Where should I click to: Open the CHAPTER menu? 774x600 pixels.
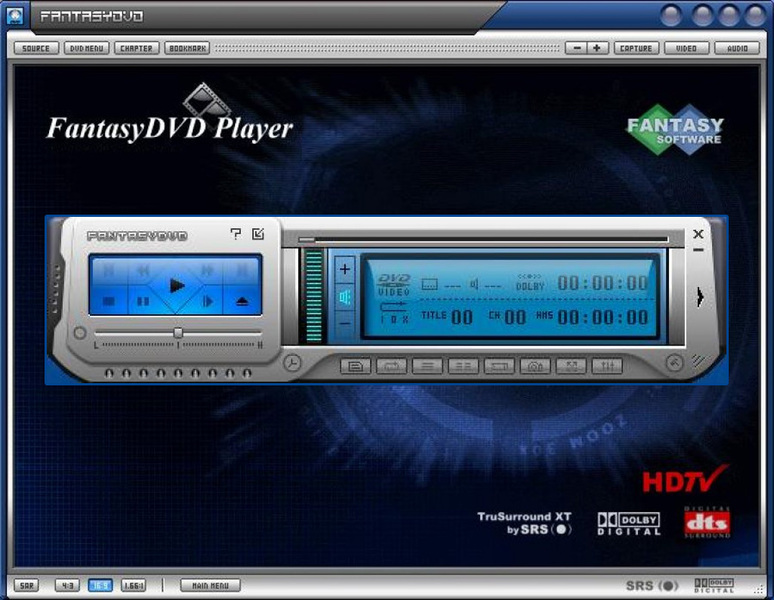coord(137,48)
